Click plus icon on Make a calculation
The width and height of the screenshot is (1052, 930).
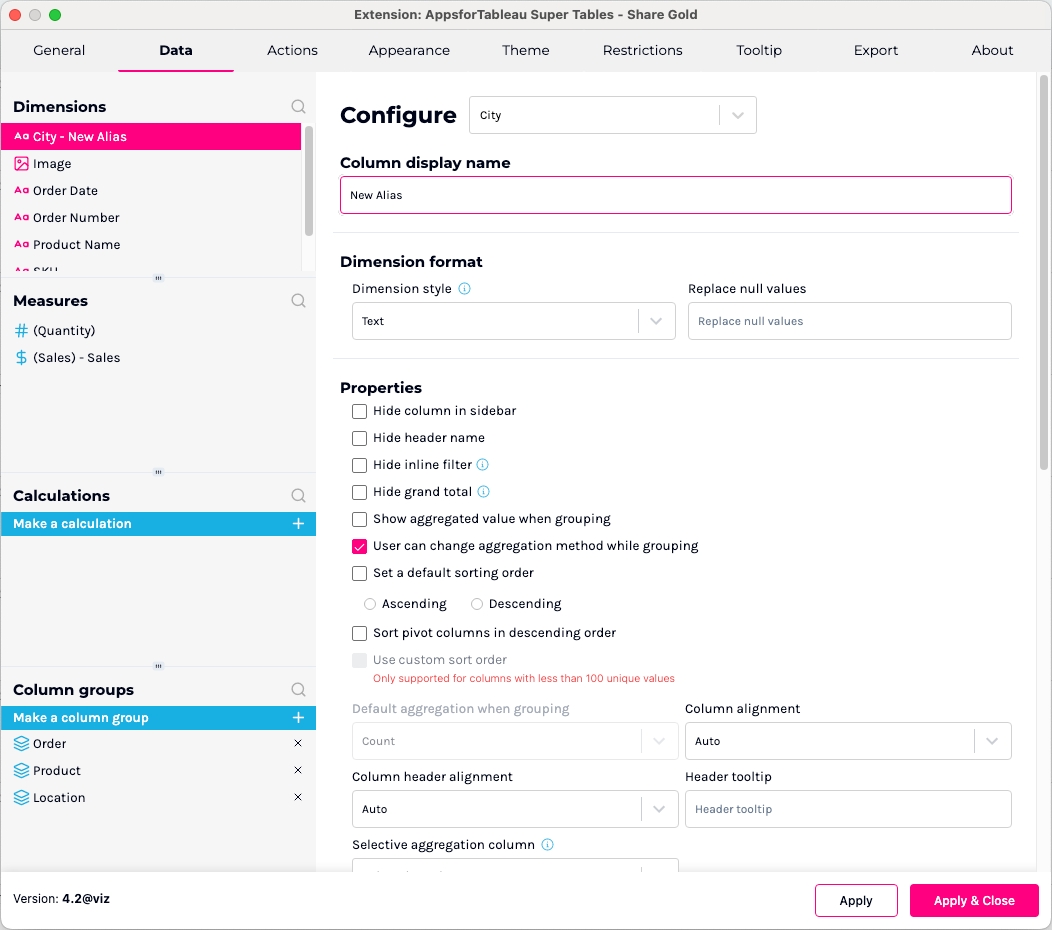298,523
